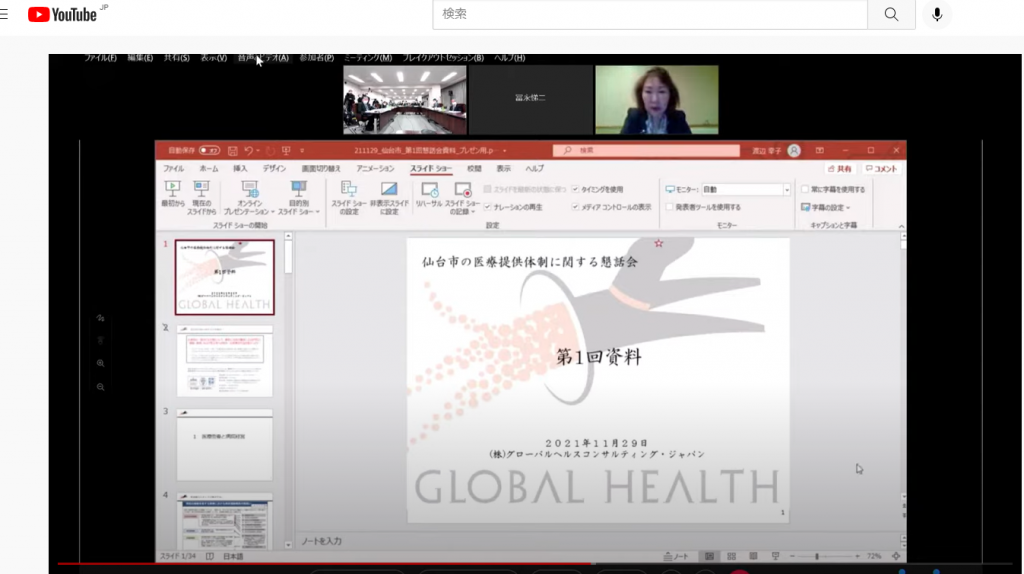Viewport: 1024px width, 574px height.
Task: Click the language indicator 日本語 in status bar
Action: click(233, 556)
